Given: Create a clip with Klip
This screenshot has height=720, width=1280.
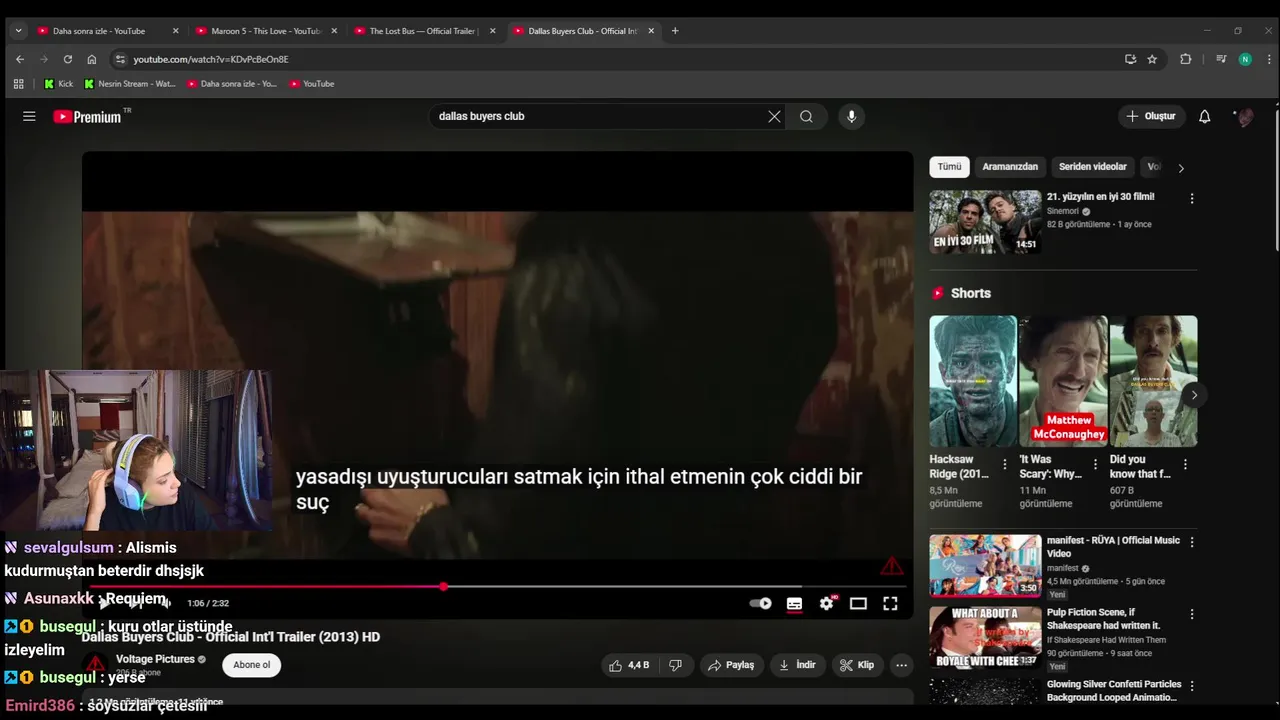Looking at the screenshot, I should coord(857,665).
